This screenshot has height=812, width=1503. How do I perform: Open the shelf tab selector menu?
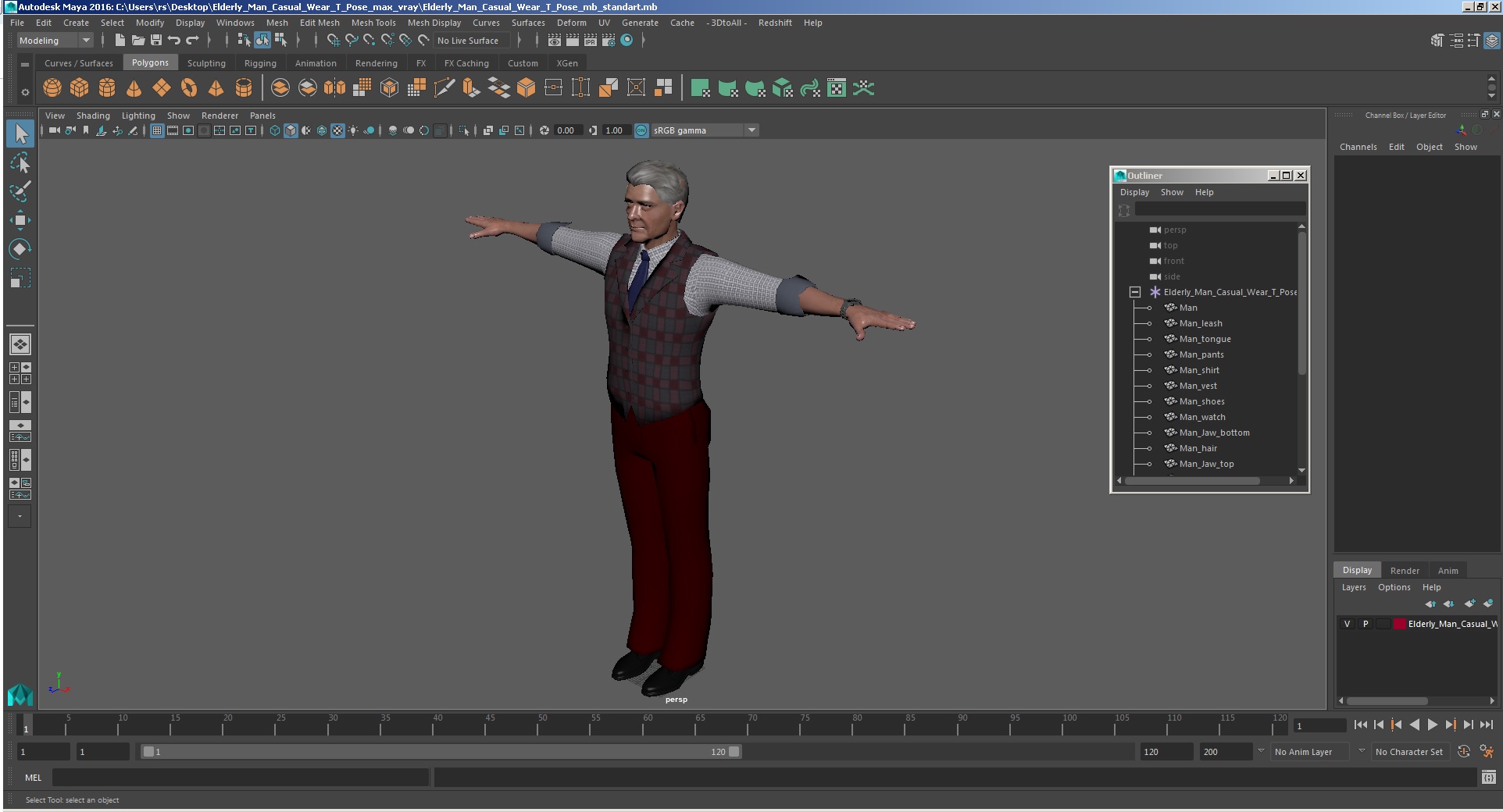coord(25,64)
